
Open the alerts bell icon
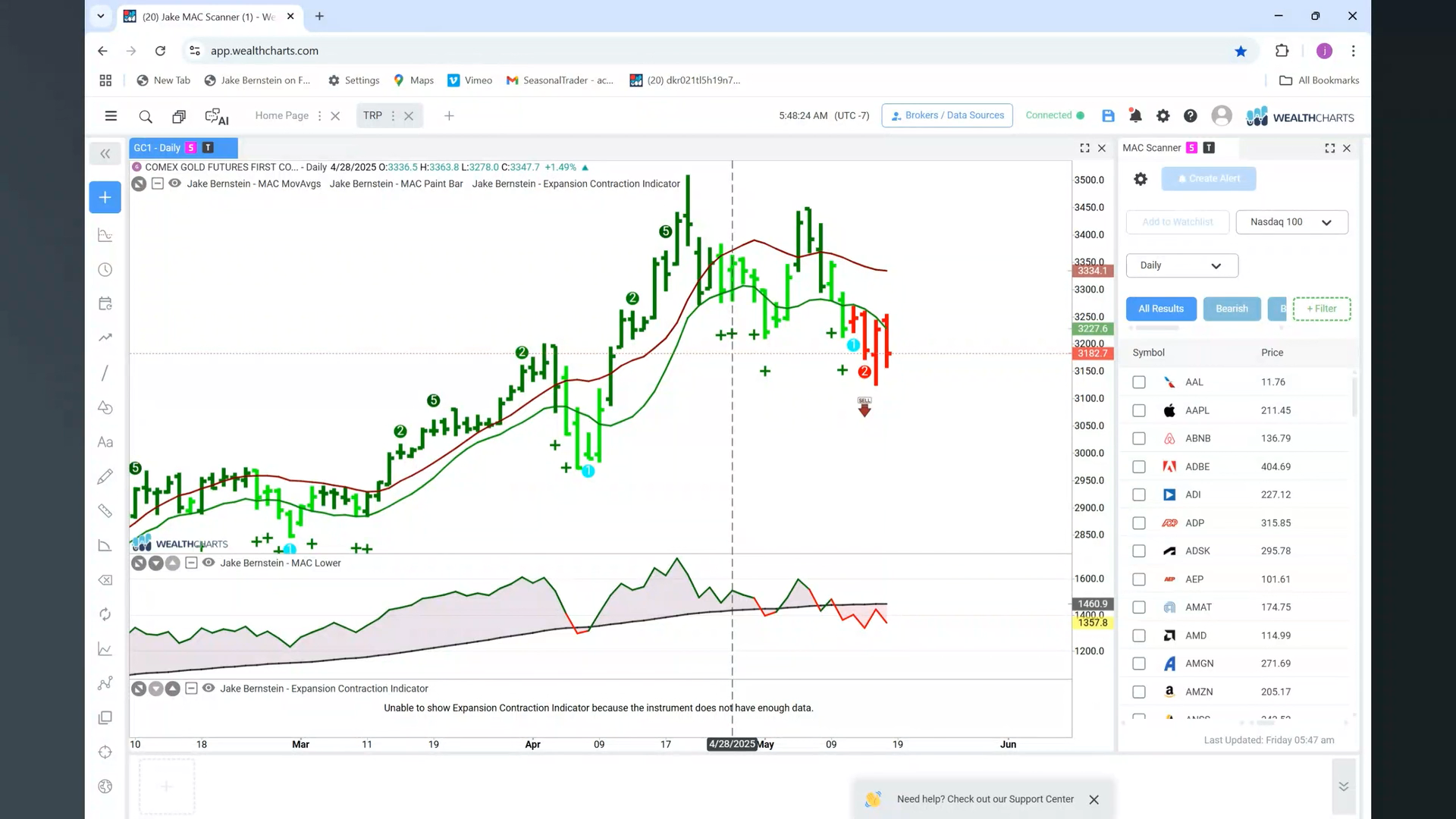1135,115
